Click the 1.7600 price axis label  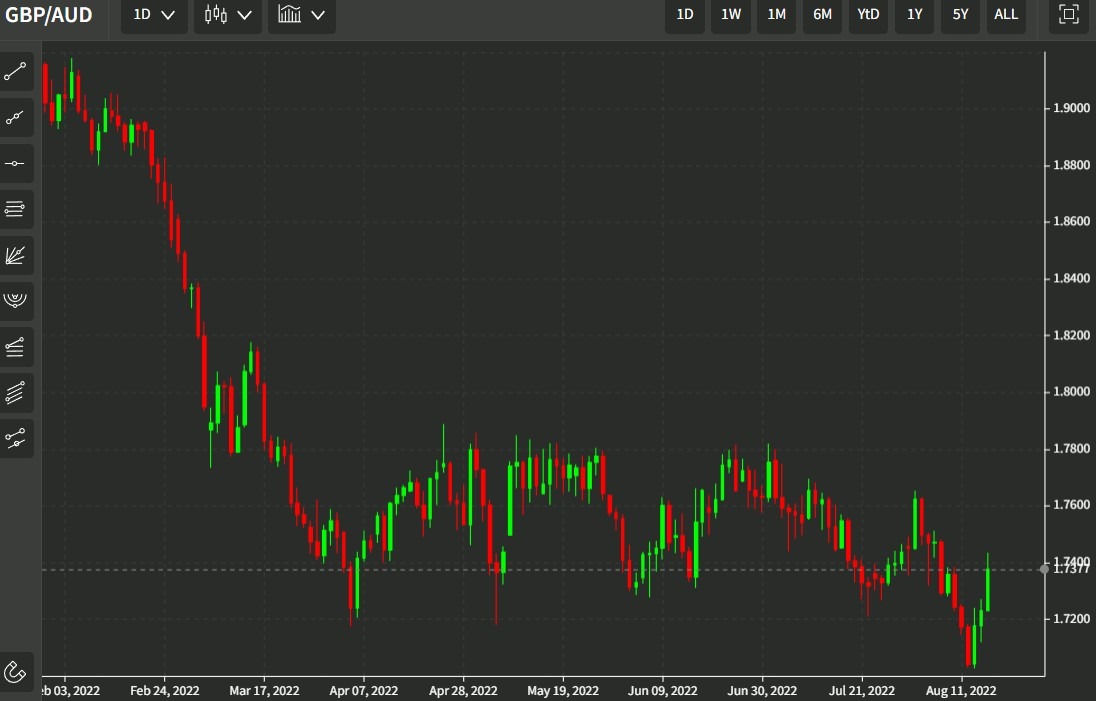coord(1072,505)
